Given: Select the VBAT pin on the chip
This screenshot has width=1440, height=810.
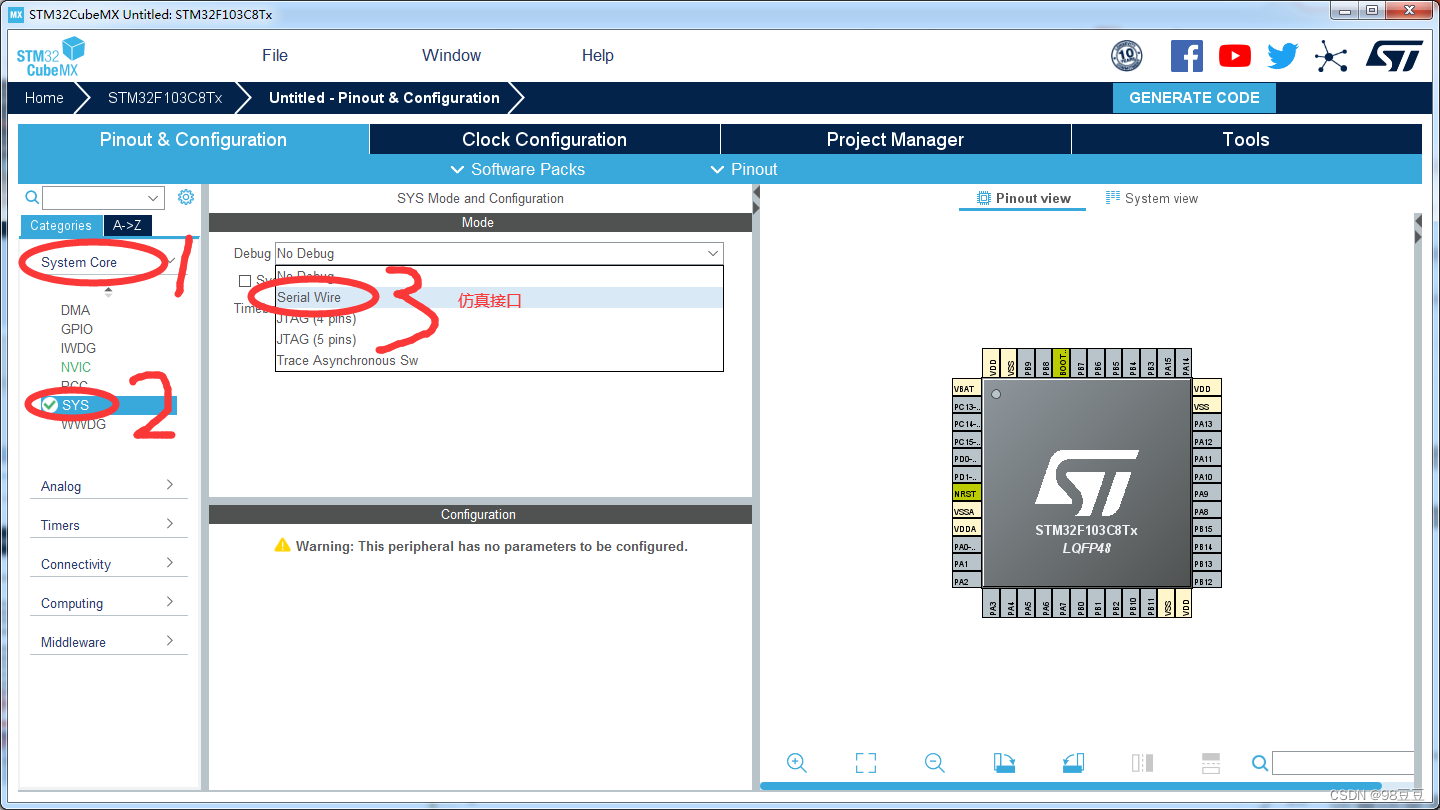Looking at the screenshot, I should pyautogui.click(x=966, y=389).
